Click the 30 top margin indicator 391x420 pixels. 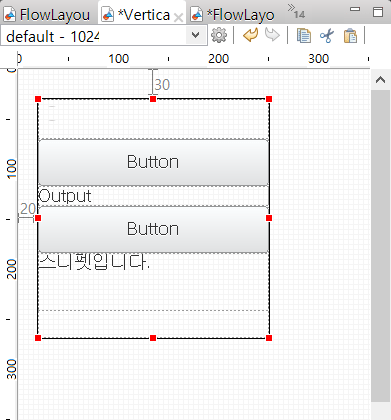(162, 85)
